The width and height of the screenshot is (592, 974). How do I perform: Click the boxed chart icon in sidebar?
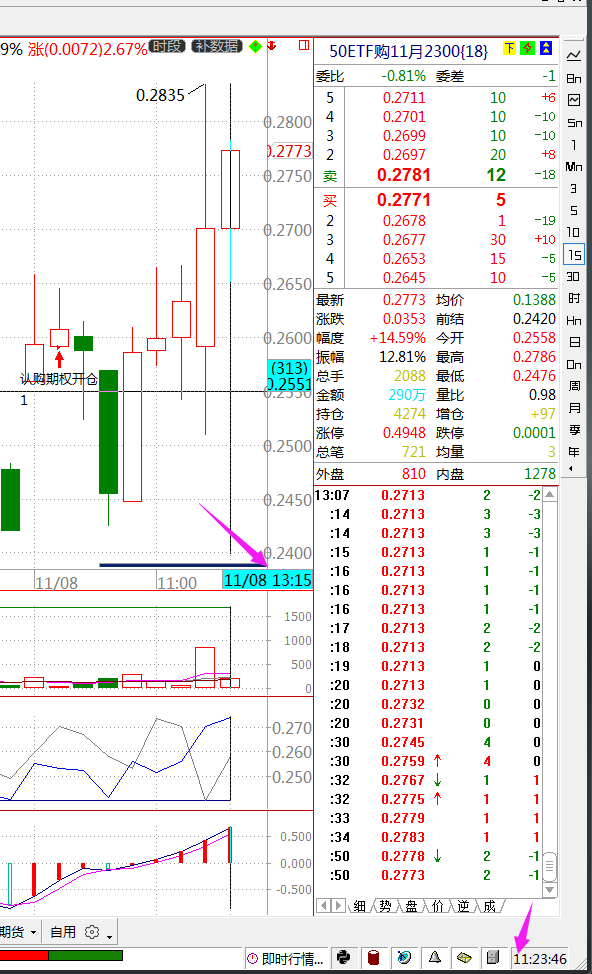(574, 100)
